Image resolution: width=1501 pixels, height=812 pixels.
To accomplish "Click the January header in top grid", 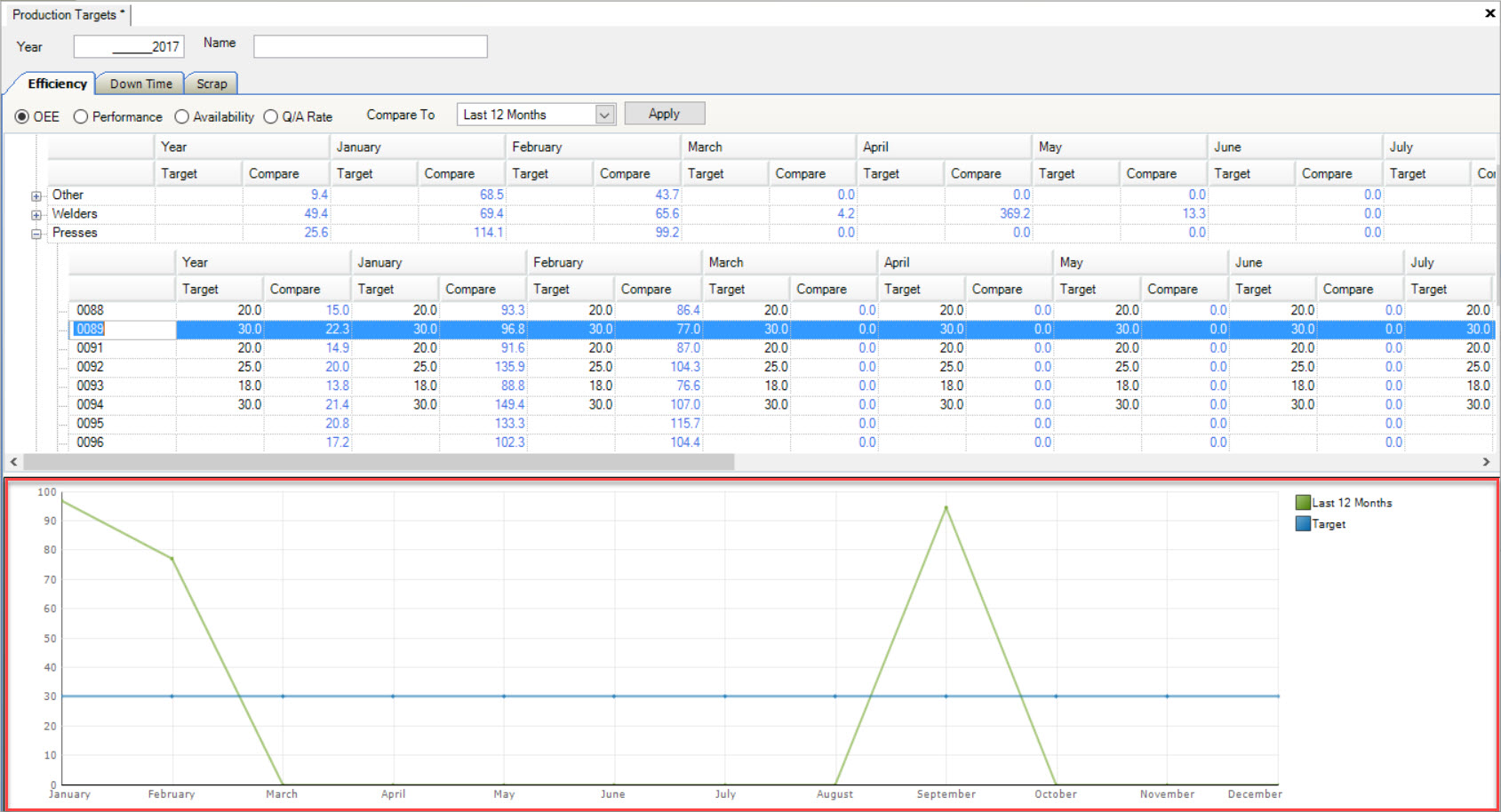I will [x=418, y=147].
